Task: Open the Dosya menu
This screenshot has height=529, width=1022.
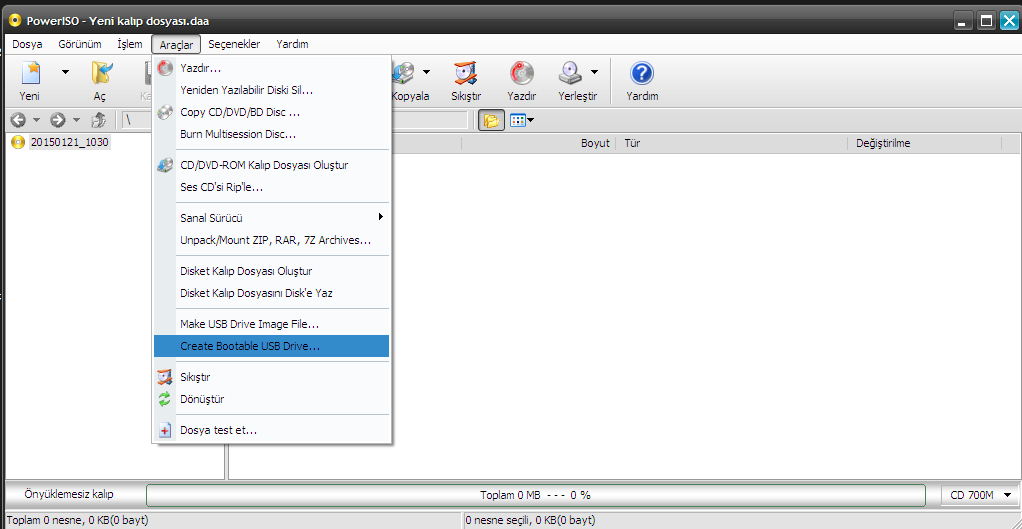Action: (x=27, y=44)
